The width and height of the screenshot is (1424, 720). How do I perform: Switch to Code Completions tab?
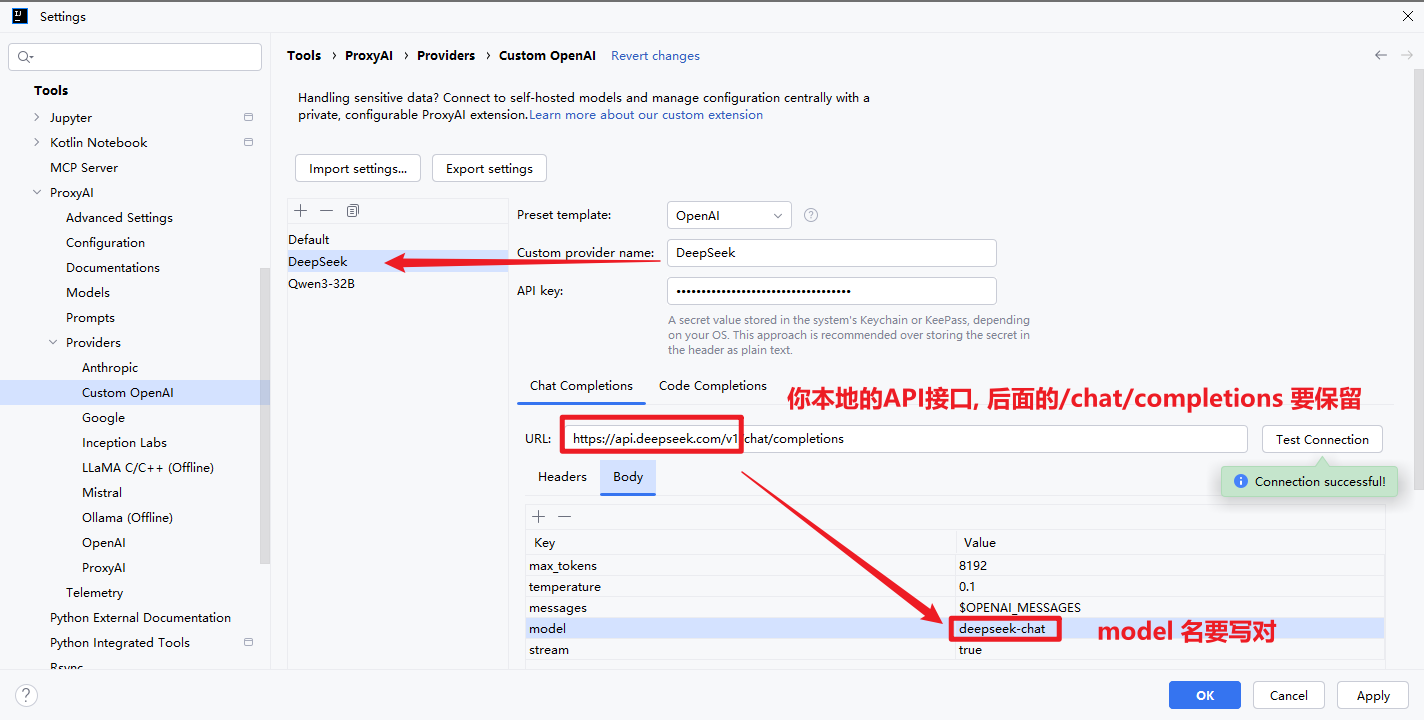click(x=712, y=386)
